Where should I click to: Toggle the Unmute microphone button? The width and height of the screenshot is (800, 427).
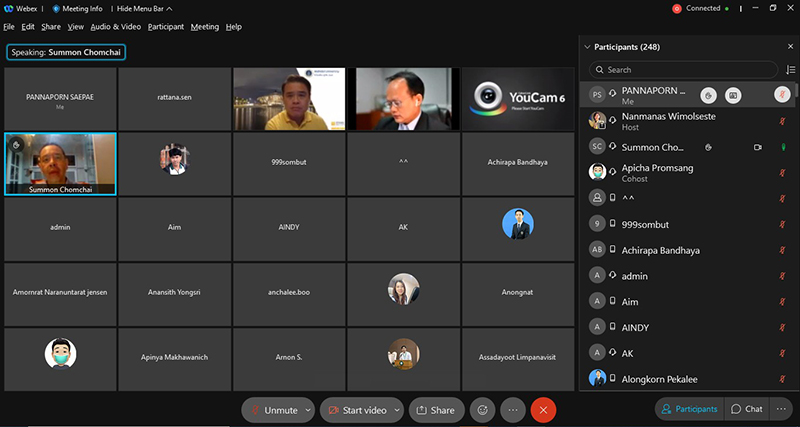coord(274,410)
